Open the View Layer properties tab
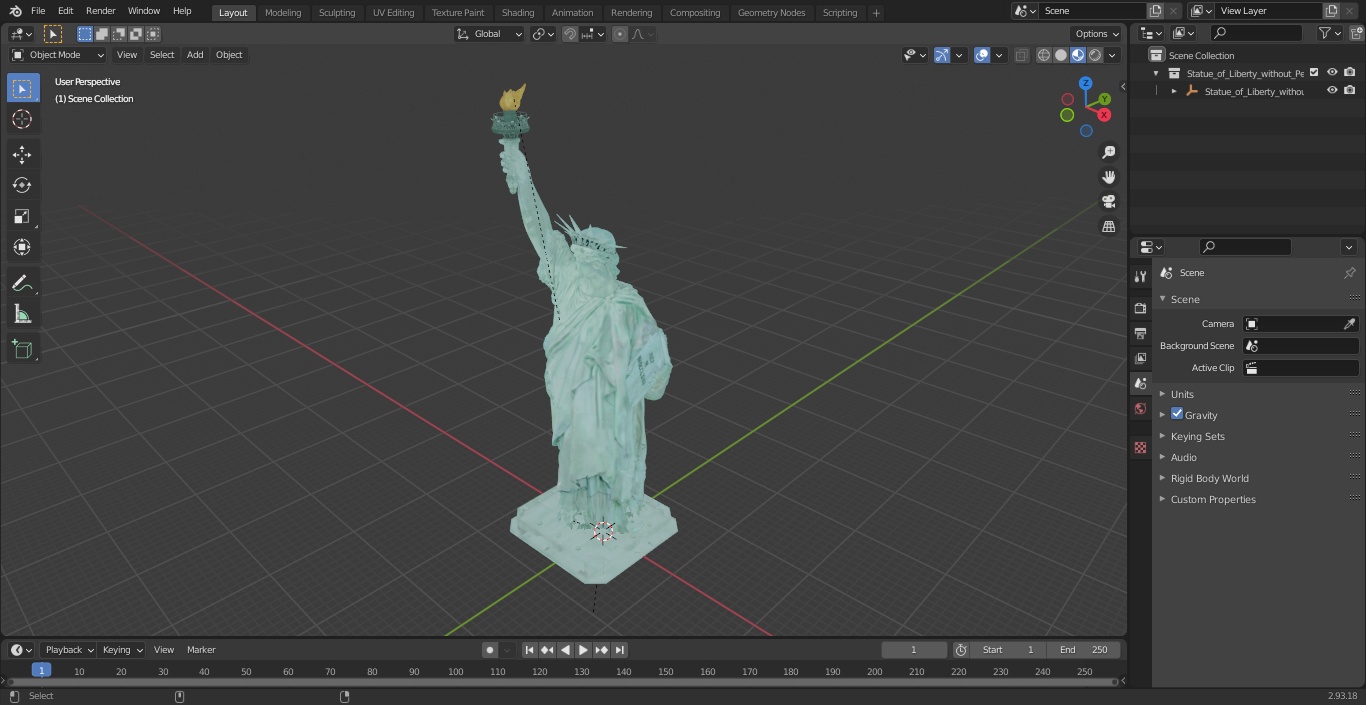1366x705 pixels. [x=1140, y=358]
